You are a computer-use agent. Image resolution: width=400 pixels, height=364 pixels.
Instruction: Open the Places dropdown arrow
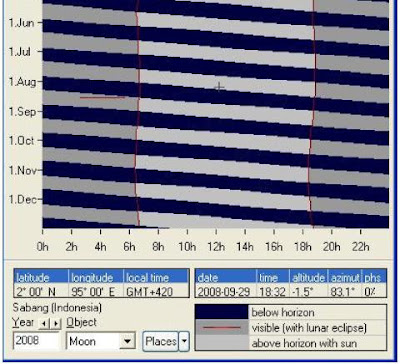coord(184,341)
